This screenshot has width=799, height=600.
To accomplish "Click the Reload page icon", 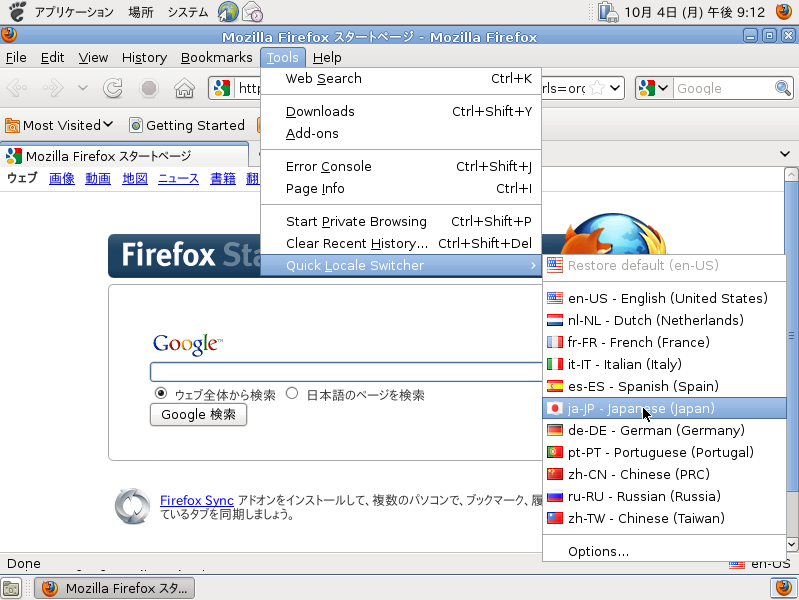I will [x=114, y=89].
